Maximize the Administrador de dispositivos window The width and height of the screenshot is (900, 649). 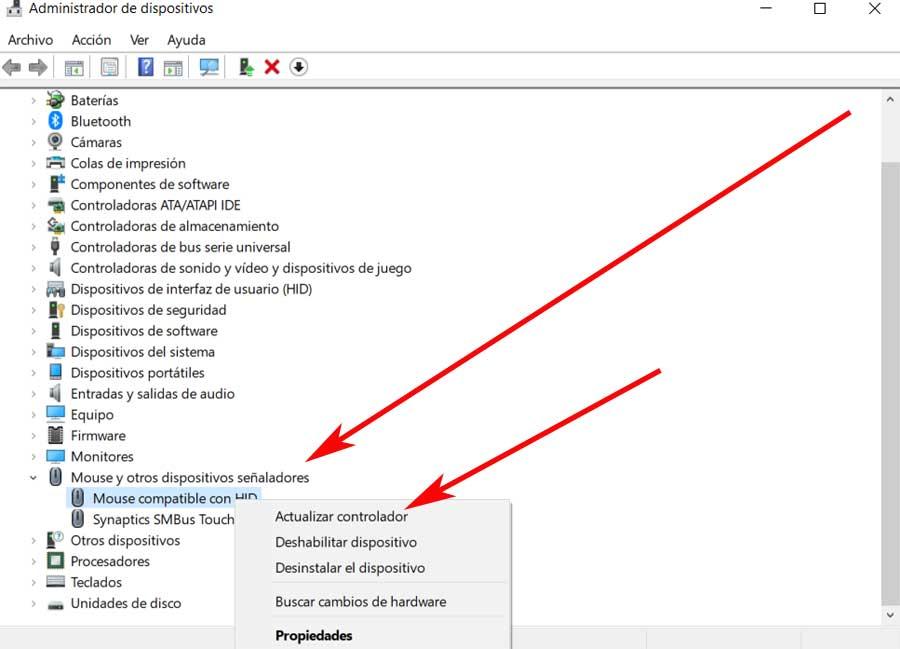click(820, 9)
